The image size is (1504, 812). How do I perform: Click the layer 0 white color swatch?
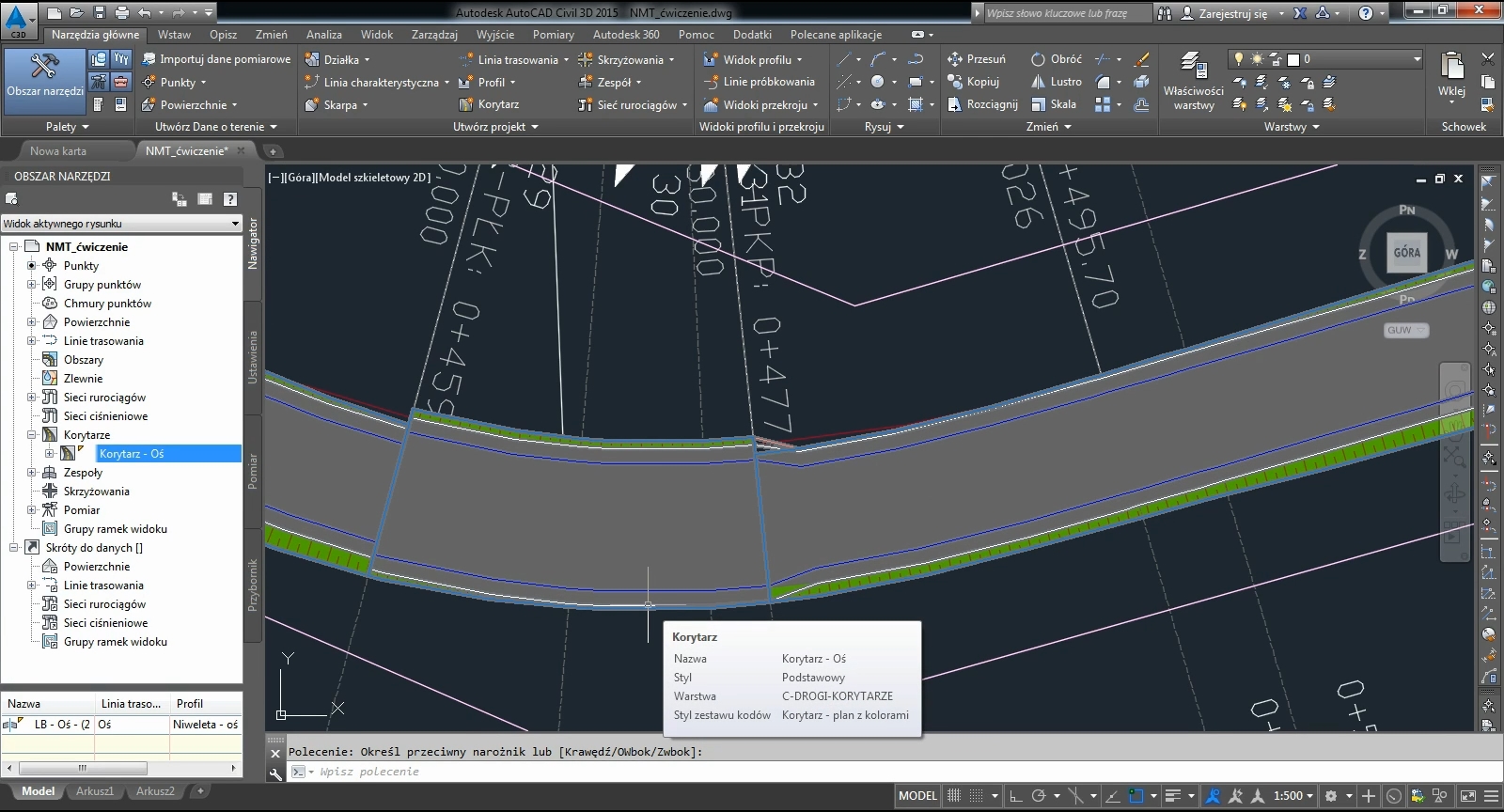click(1292, 59)
